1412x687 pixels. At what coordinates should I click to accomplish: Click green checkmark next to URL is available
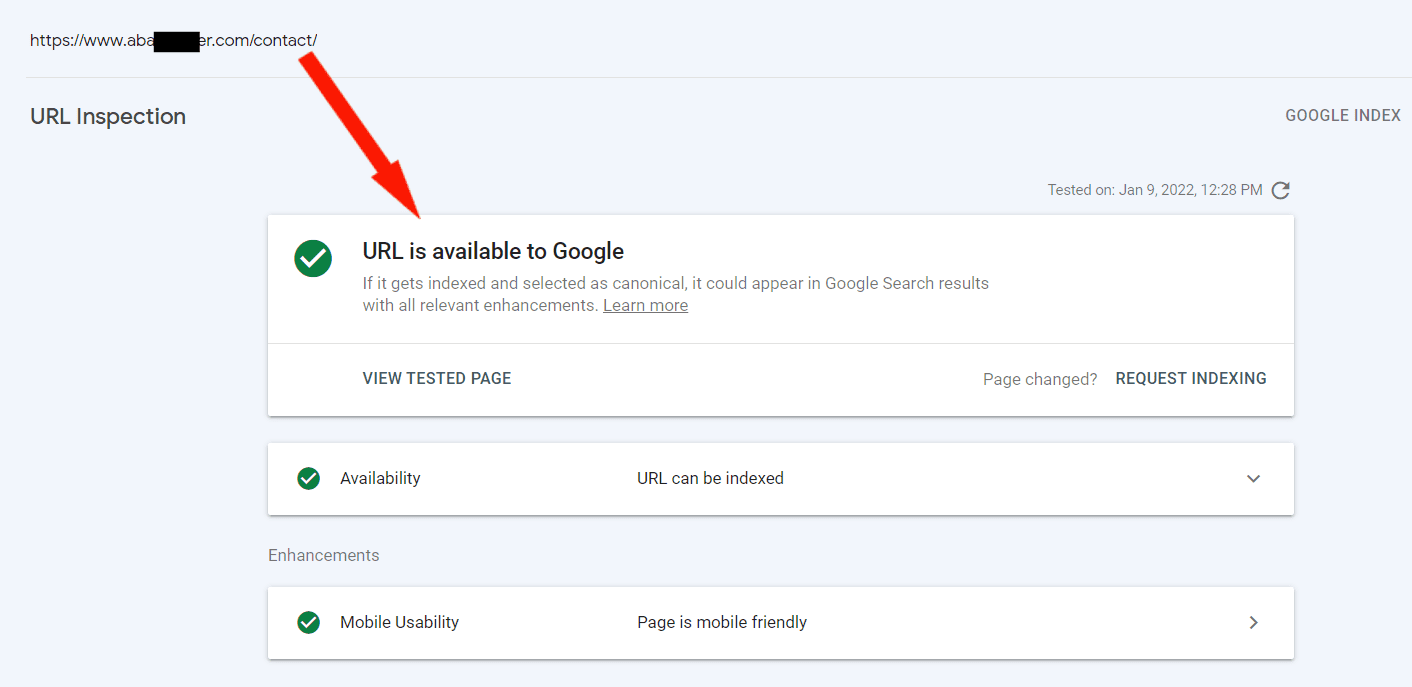313,258
